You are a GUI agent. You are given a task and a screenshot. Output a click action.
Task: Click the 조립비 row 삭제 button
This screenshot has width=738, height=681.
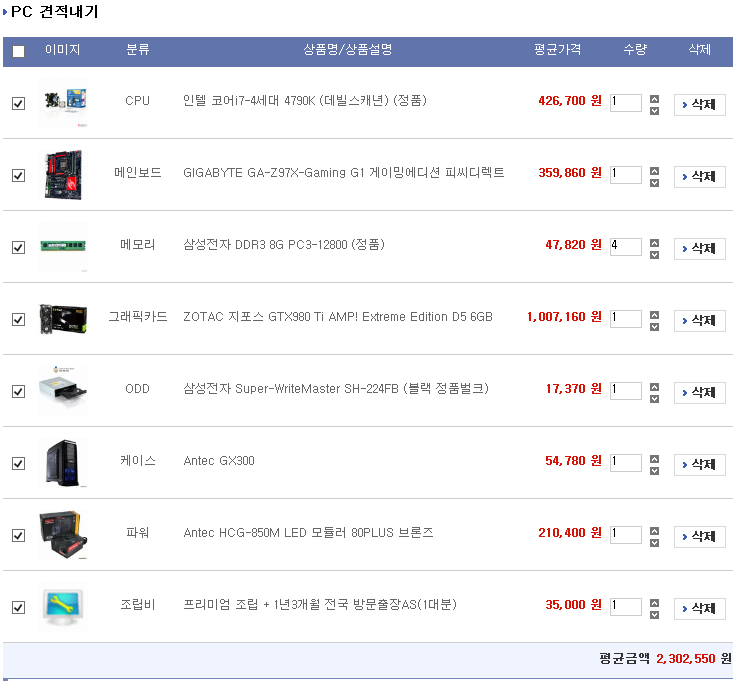point(699,609)
